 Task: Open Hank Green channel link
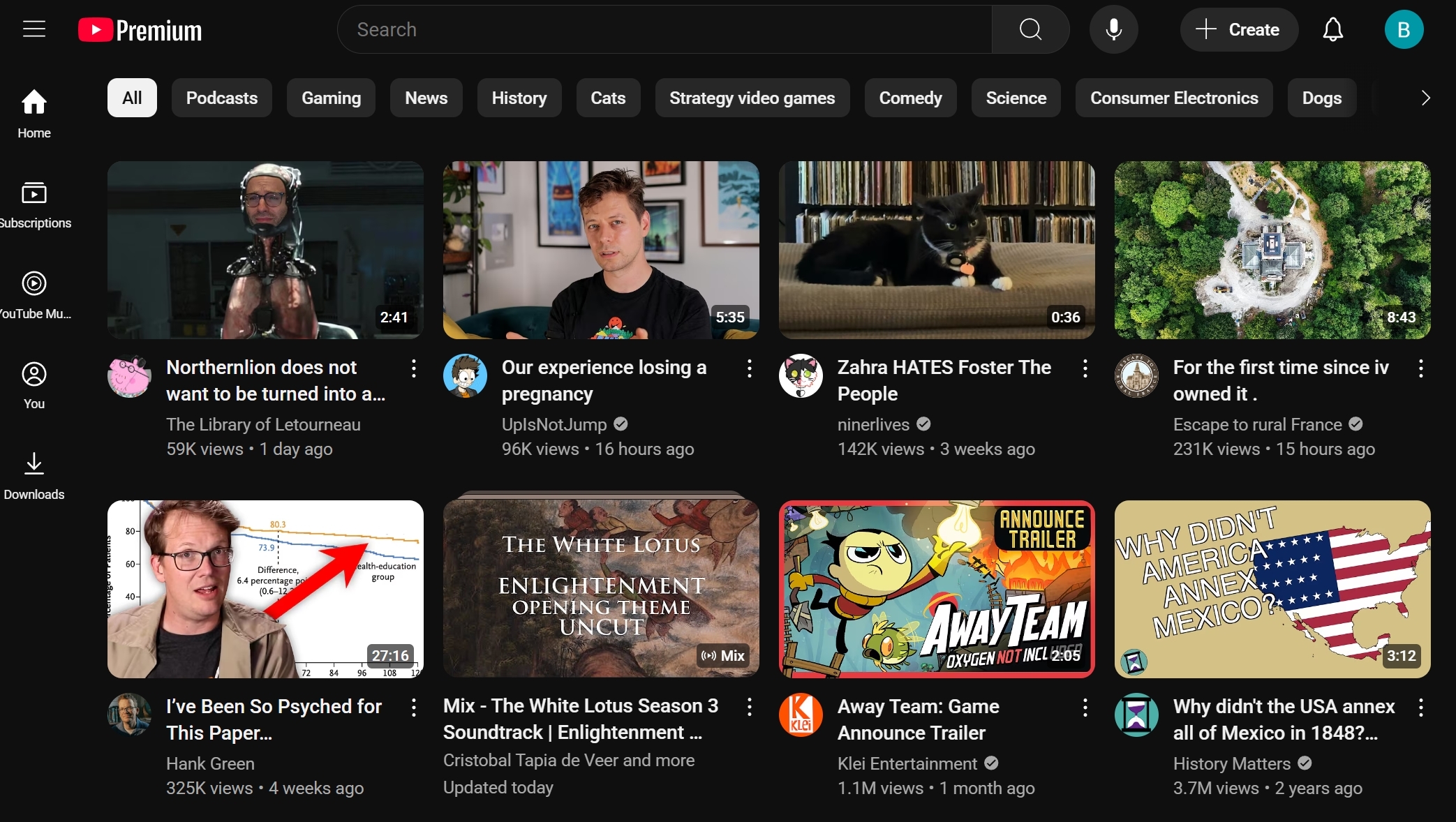(210, 763)
